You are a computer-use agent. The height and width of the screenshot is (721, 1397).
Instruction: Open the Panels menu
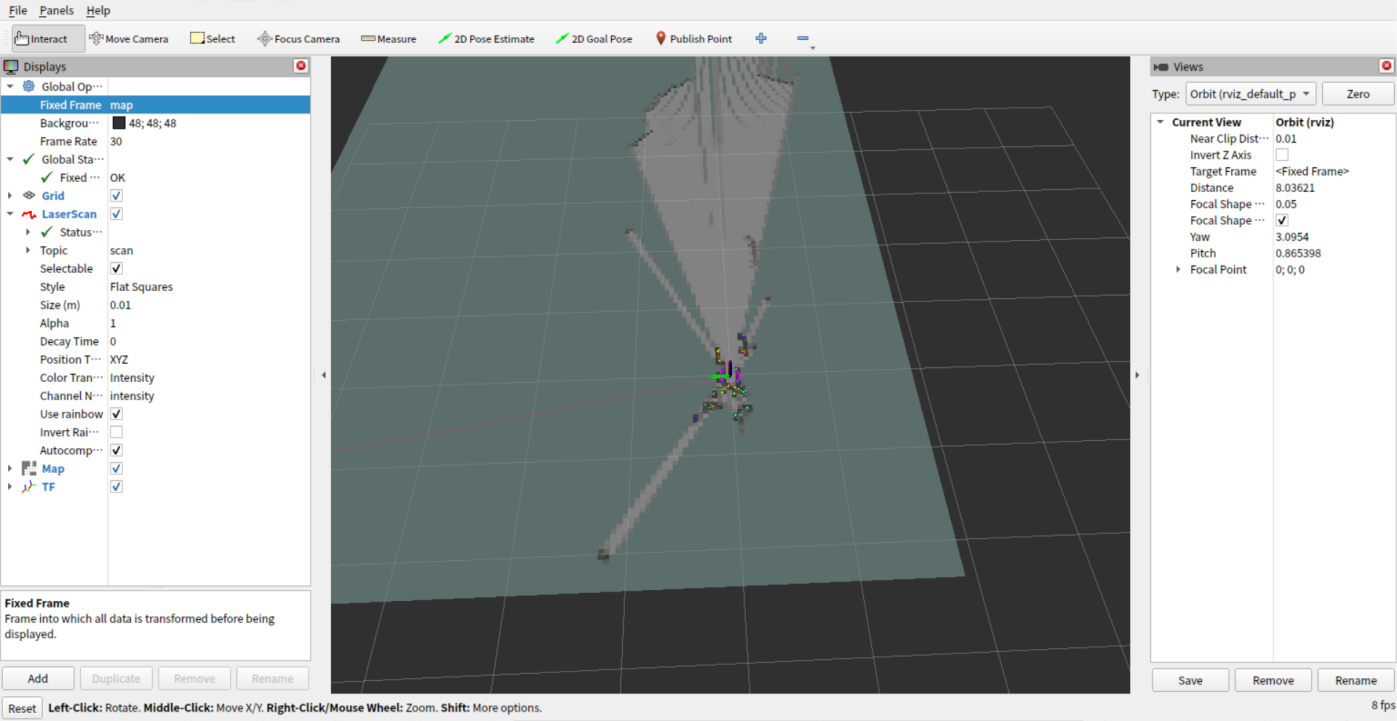click(57, 10)
